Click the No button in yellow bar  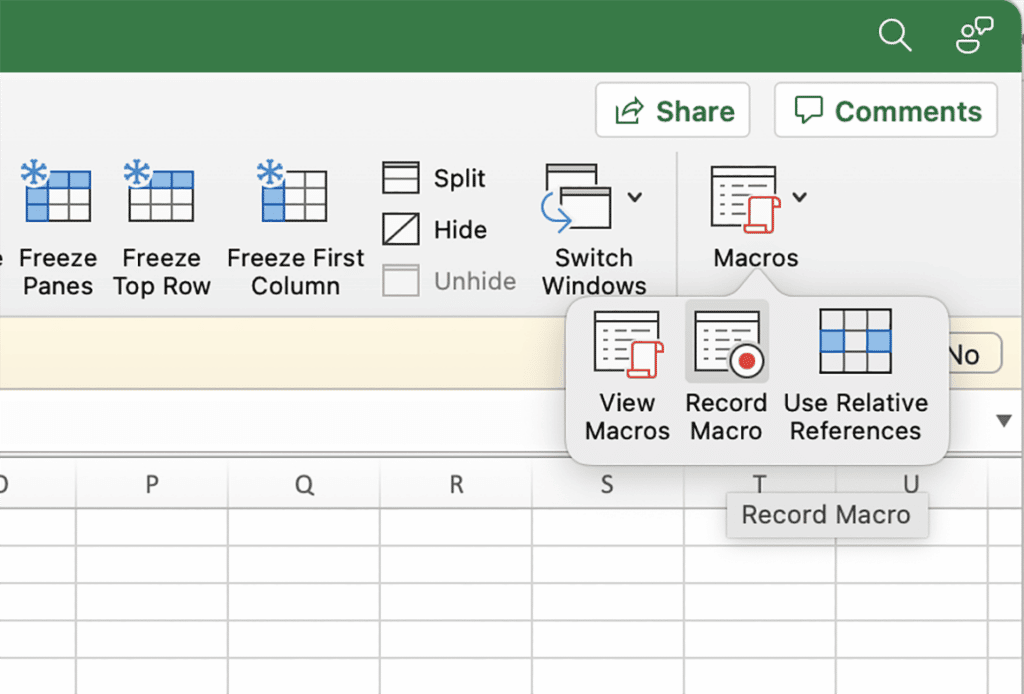[x=973, y=355]
